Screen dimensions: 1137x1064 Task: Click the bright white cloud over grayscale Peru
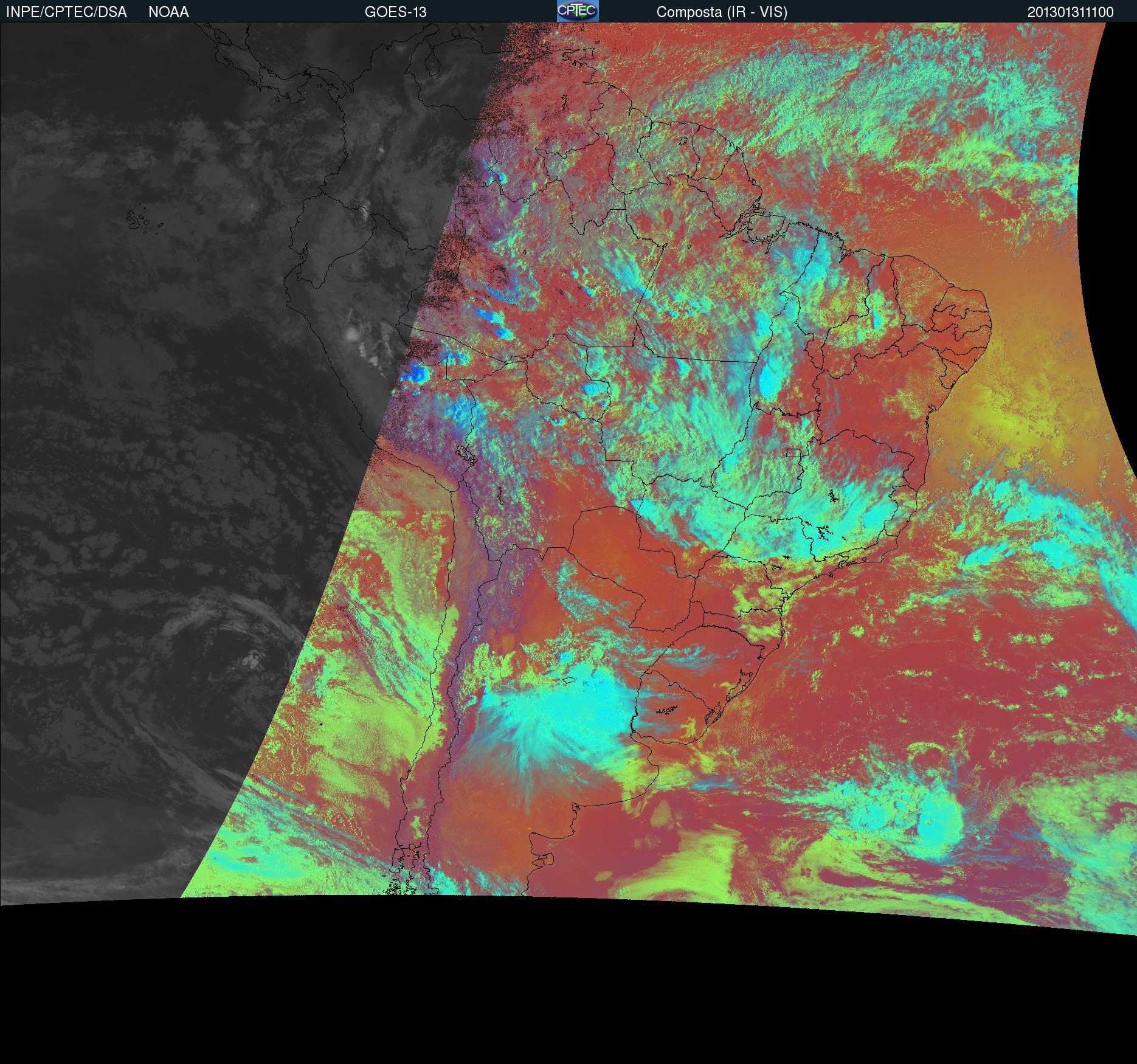click(x=351, y=334)
